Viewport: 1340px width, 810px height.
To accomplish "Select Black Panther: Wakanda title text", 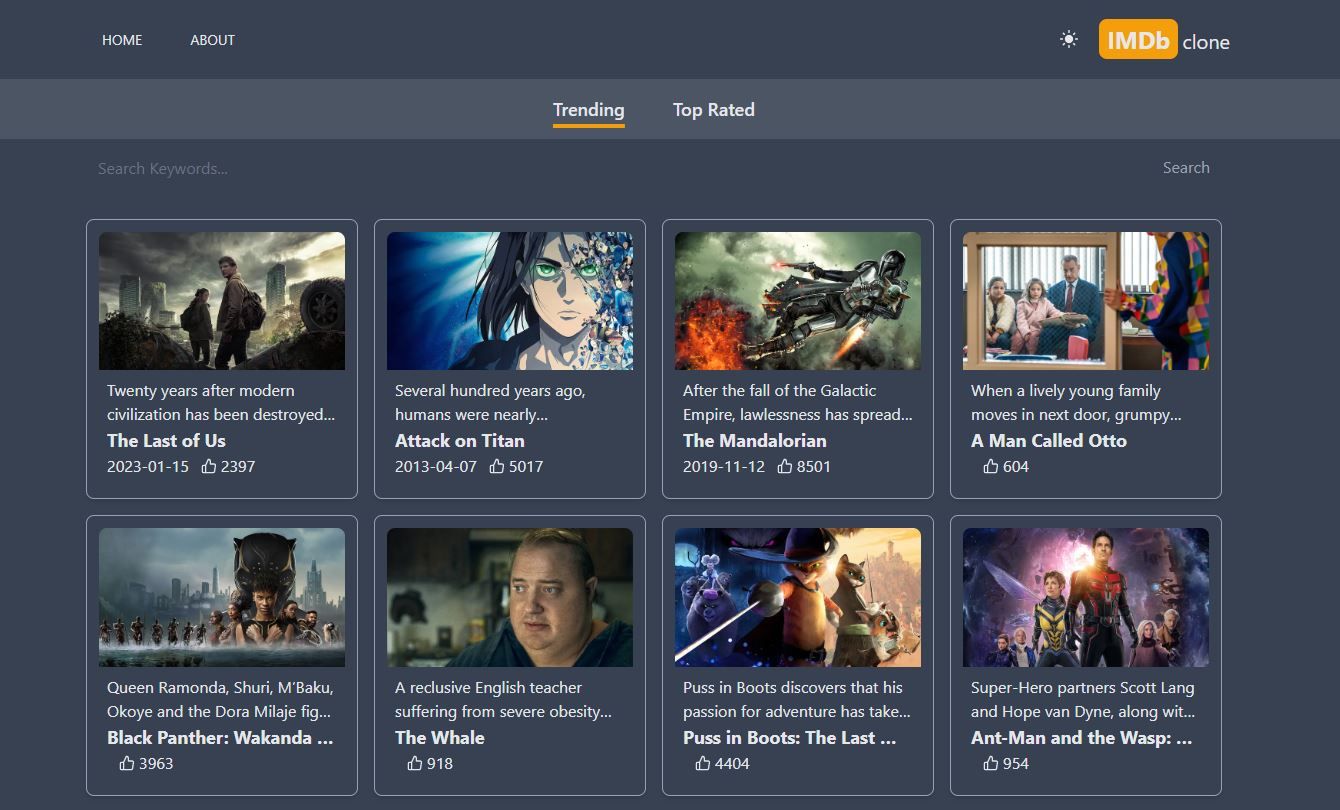I will point(220,738).
